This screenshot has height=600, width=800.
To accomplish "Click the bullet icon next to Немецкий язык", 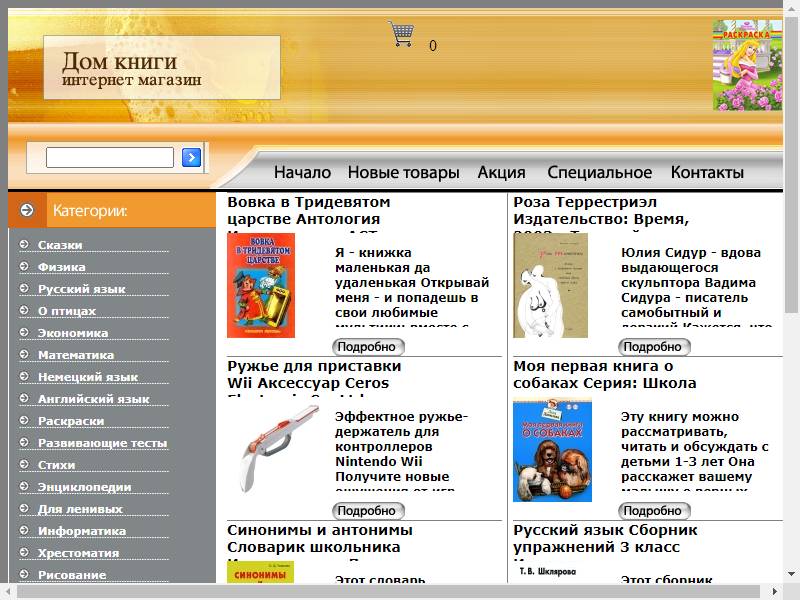I will [x=24, y=376].
